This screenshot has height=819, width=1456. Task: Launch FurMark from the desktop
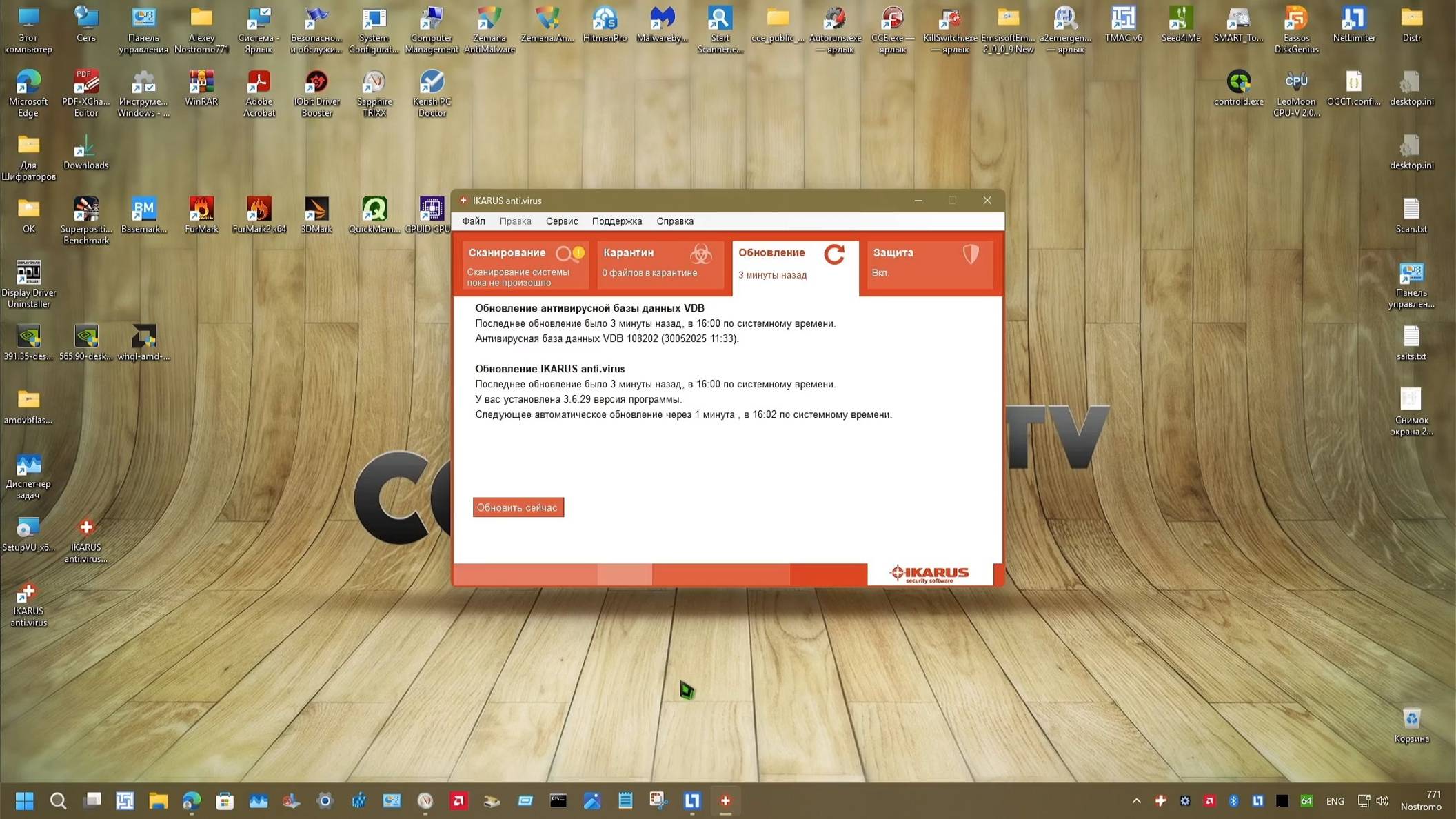(201, 209)
